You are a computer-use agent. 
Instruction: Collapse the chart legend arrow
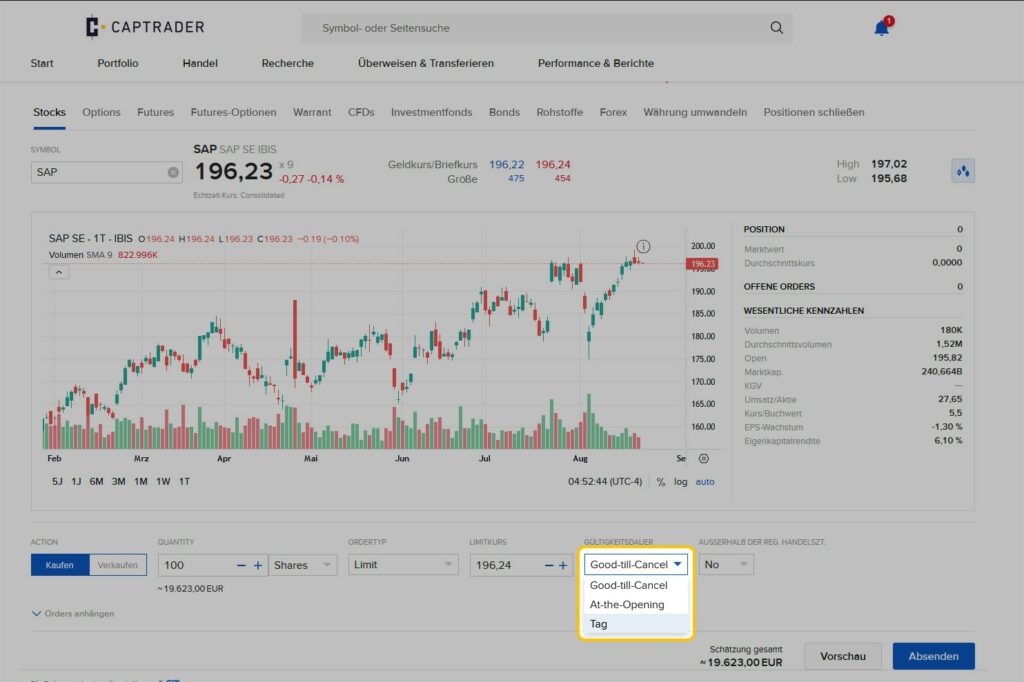(x=59, y=272)
